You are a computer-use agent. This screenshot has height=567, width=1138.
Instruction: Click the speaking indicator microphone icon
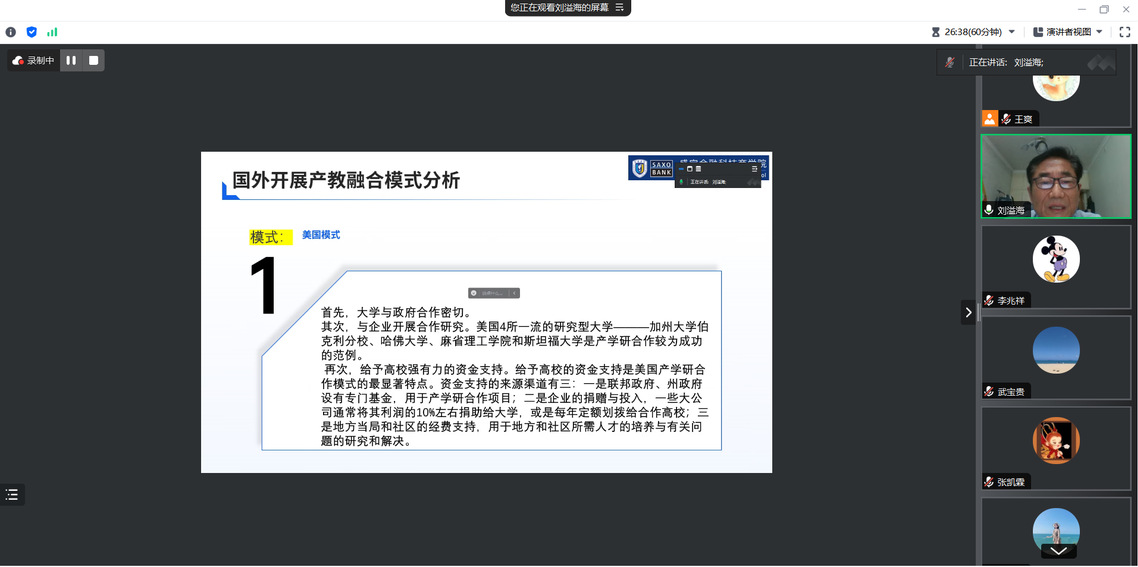point(950,62)
